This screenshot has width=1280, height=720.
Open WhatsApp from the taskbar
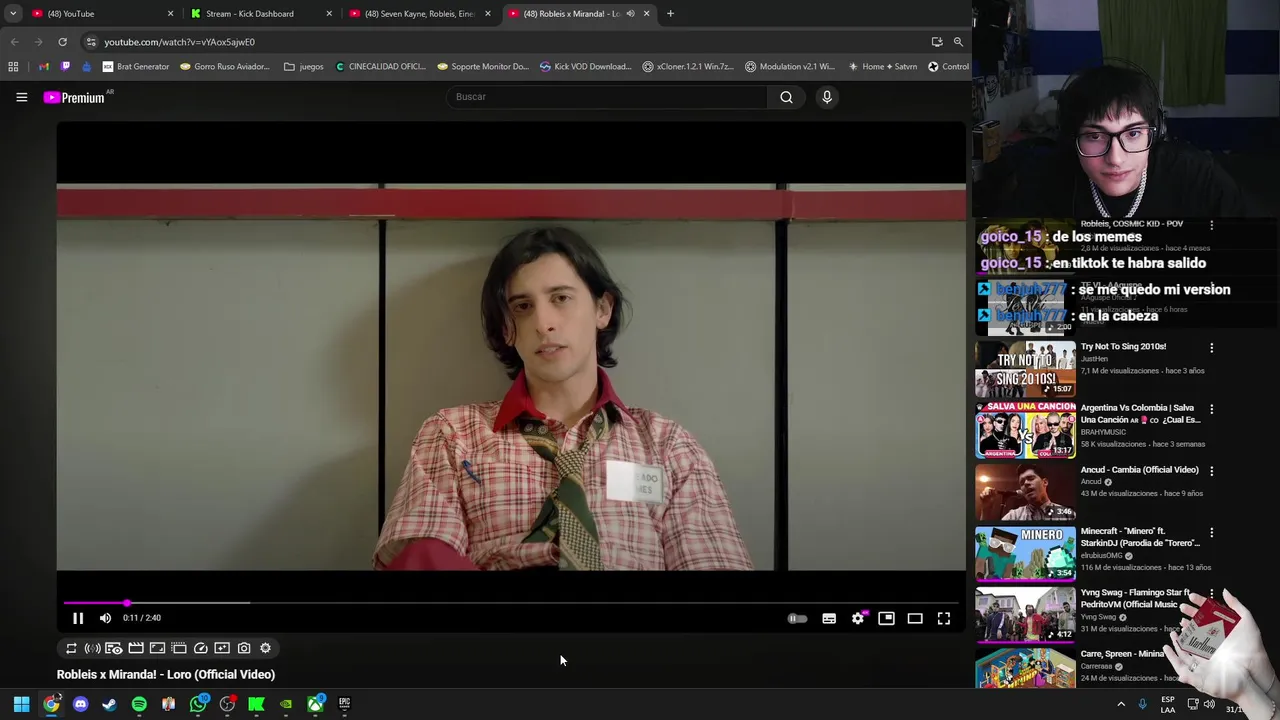click(198, 704)
